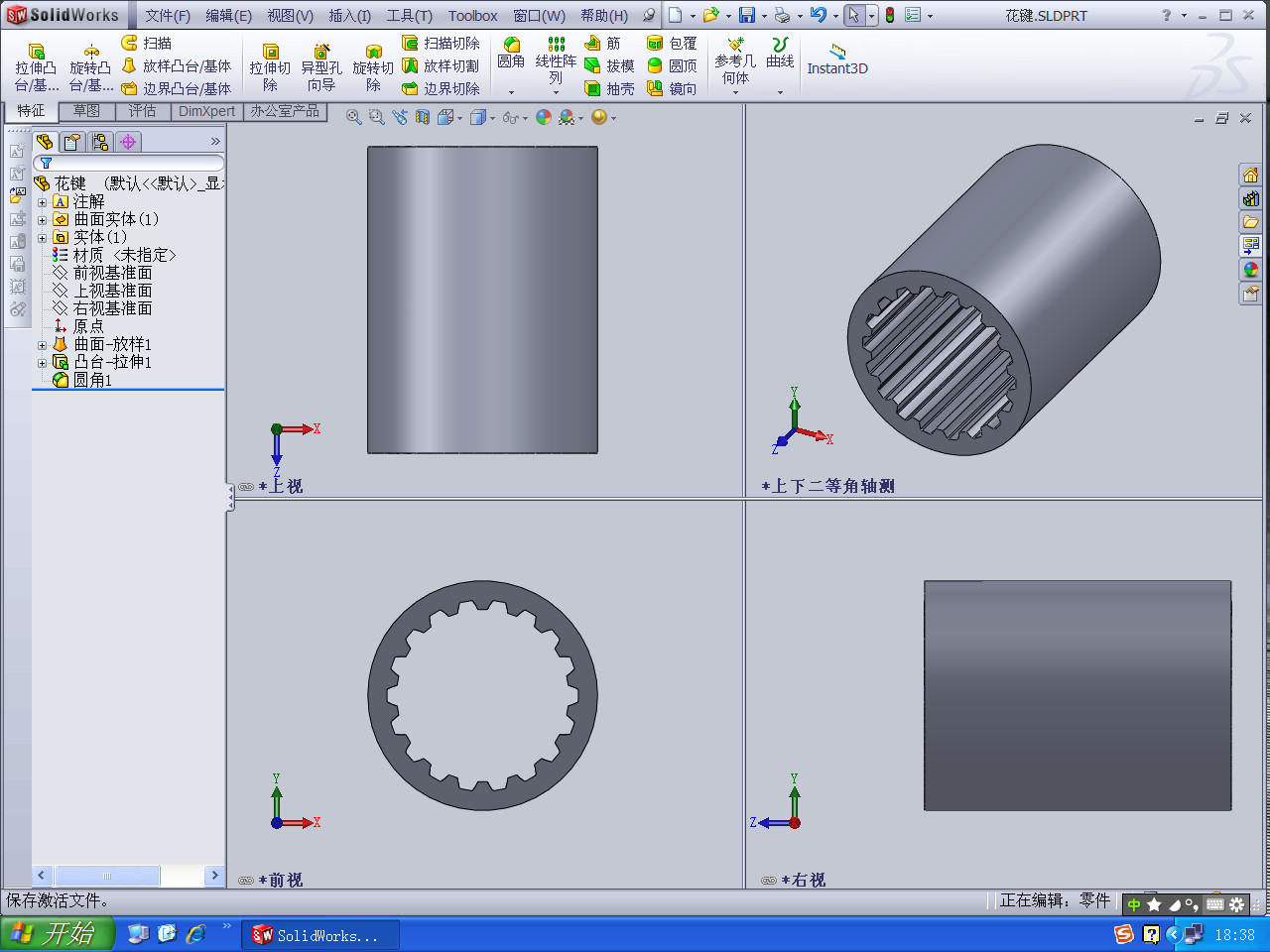This screenshot has height=952, width=1270.
Task: Click the Zoom to Area view icon
Action: pyautogui.click(x=376, y=117)
